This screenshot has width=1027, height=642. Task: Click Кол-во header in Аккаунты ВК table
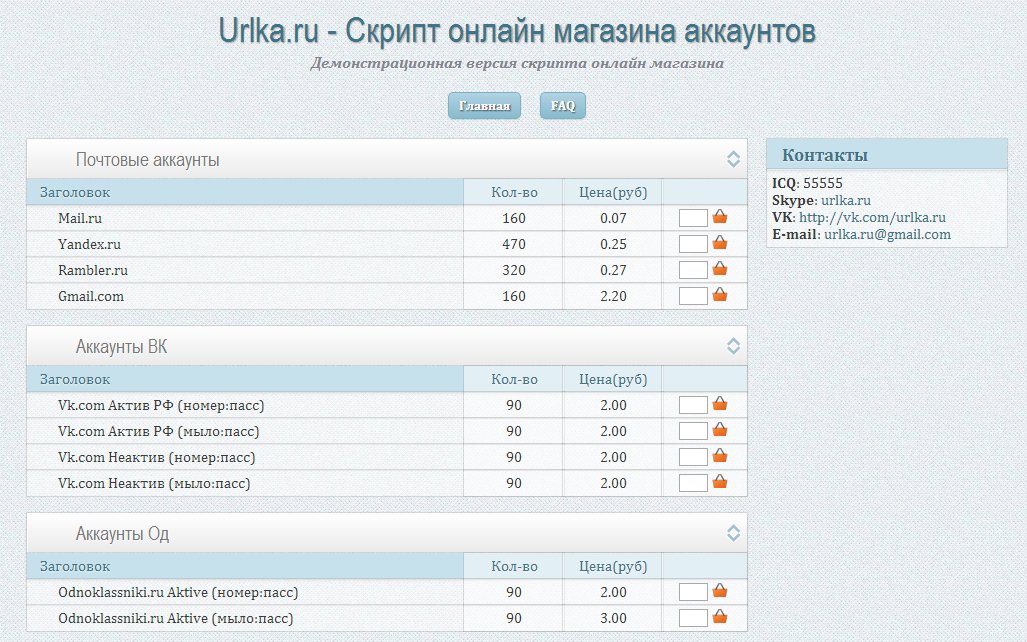tap(514, 379)
